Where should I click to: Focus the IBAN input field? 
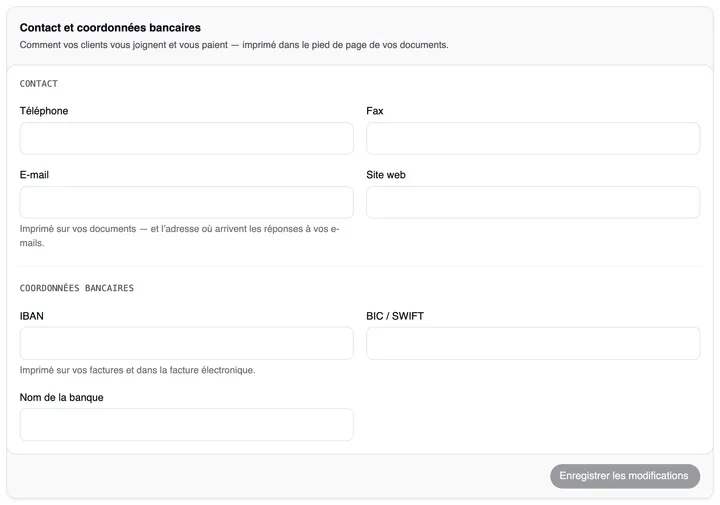point(186,343)
